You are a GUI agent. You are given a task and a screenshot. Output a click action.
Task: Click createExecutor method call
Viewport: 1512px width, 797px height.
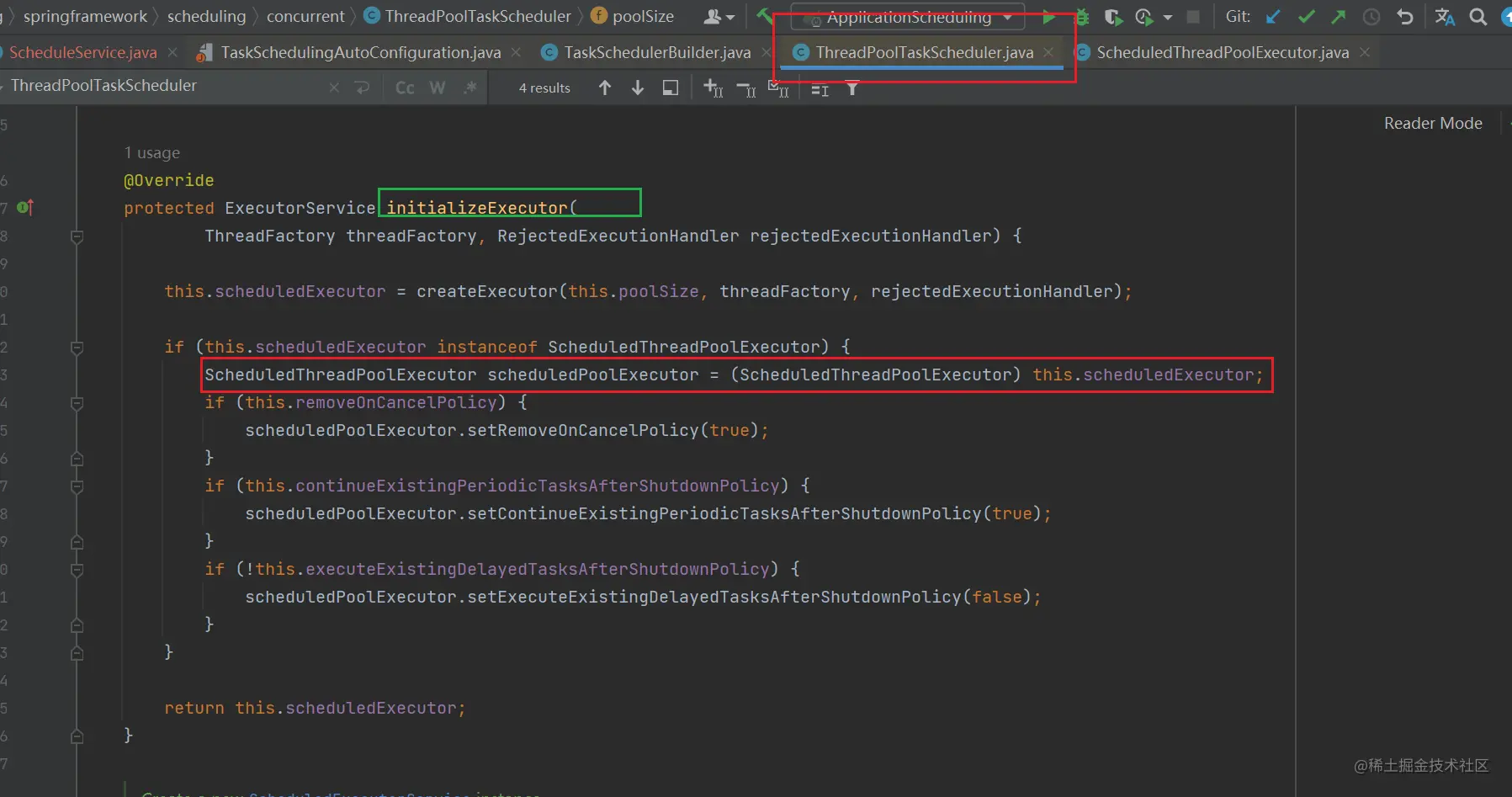pyautogui.click(x=486, y=291)
